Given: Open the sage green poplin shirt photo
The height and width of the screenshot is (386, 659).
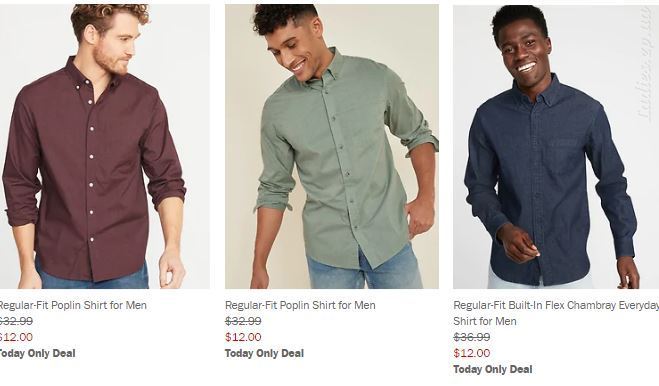Looking at the screenshot, I should point(332,146).
